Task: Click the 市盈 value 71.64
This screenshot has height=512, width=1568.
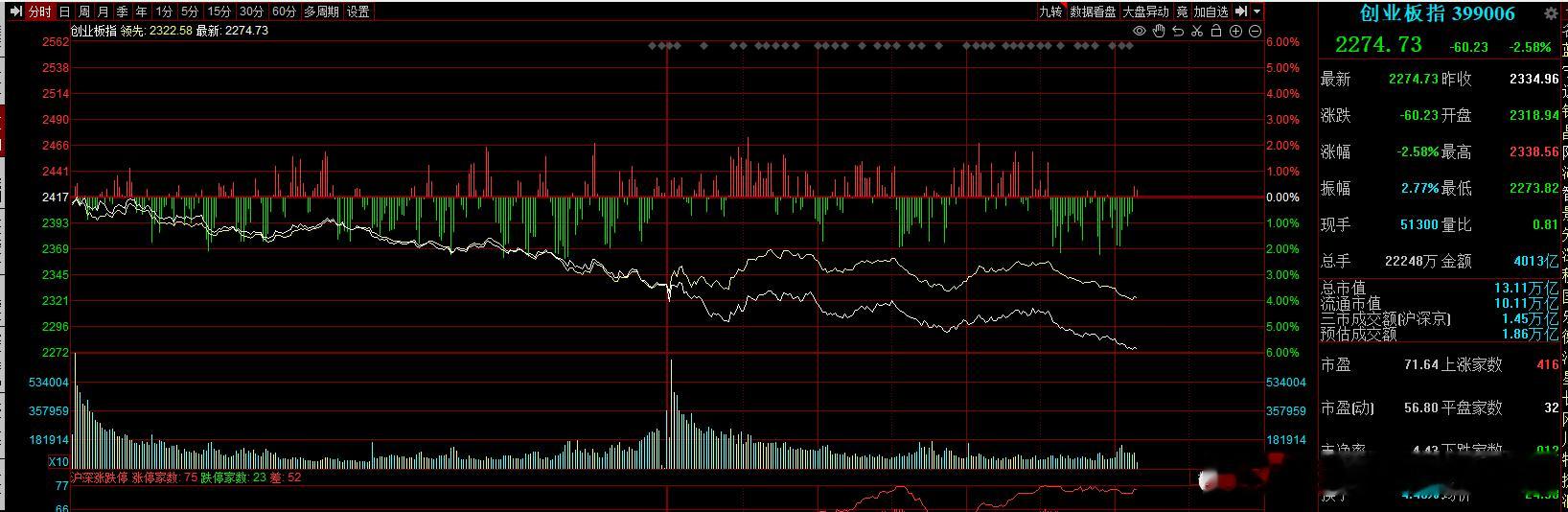Action: 1422,364
